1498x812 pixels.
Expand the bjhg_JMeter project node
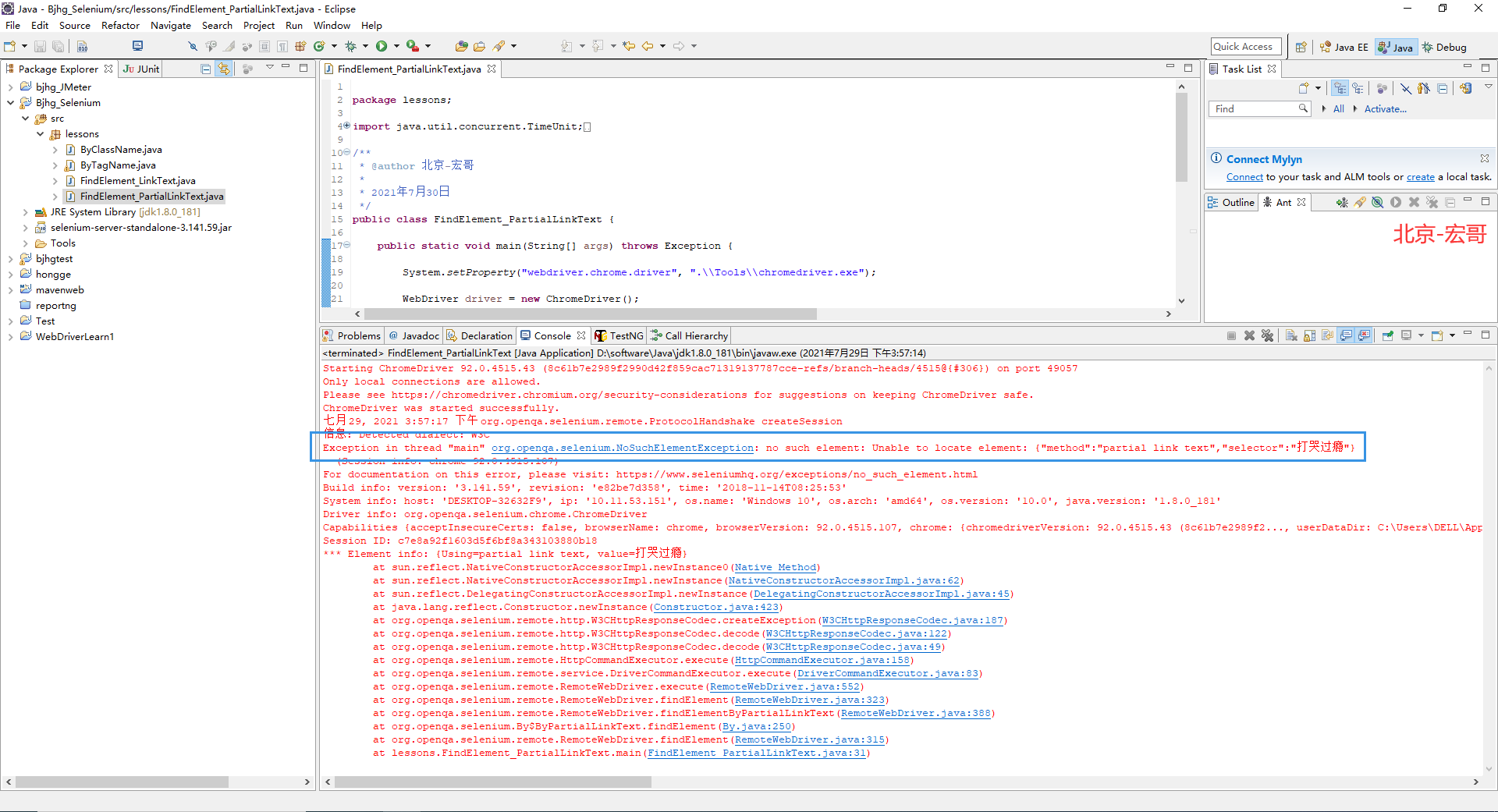click(x=11, y=87)
